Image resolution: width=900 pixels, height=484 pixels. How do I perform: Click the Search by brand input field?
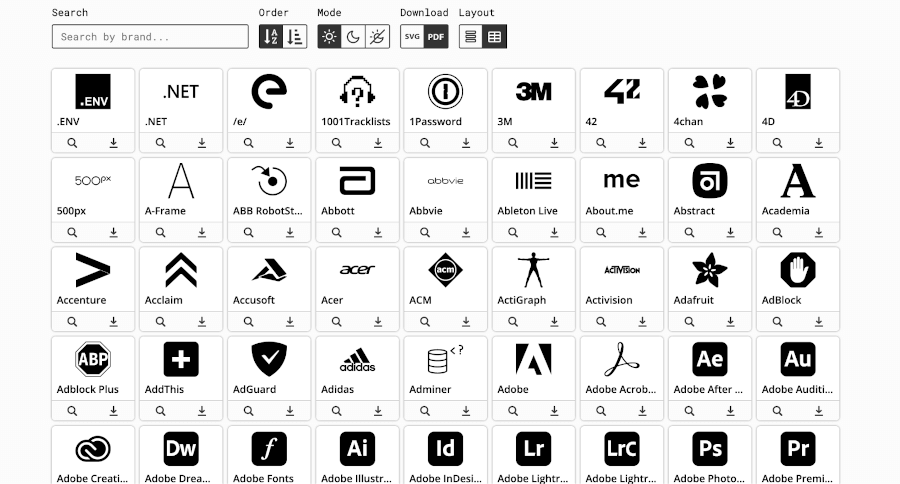click(x=150, y=37)
